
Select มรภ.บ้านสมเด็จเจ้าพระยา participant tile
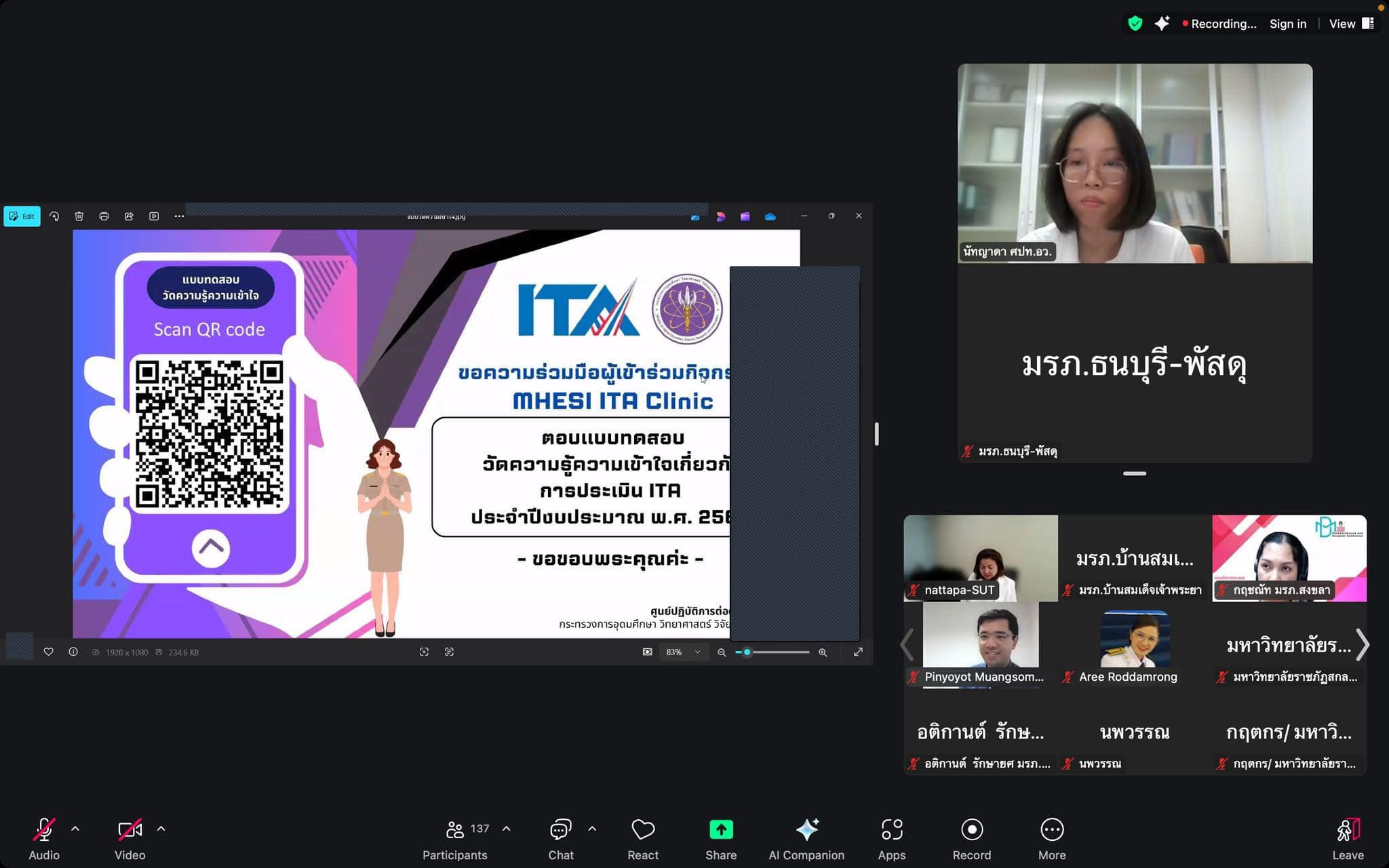(x=1135, y=558)
